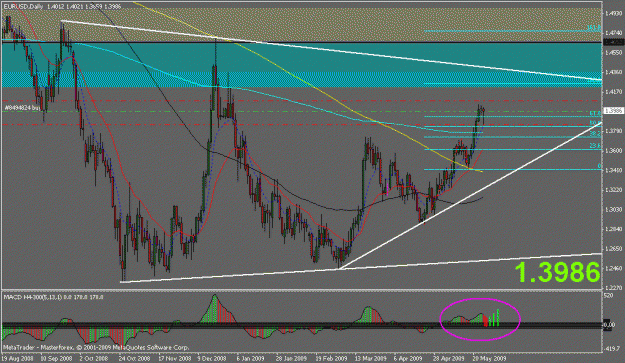Click the MetaTrader copyright text
Image resolution: width=625 pixels, height=363 pixels.
[x=96, y=348]
